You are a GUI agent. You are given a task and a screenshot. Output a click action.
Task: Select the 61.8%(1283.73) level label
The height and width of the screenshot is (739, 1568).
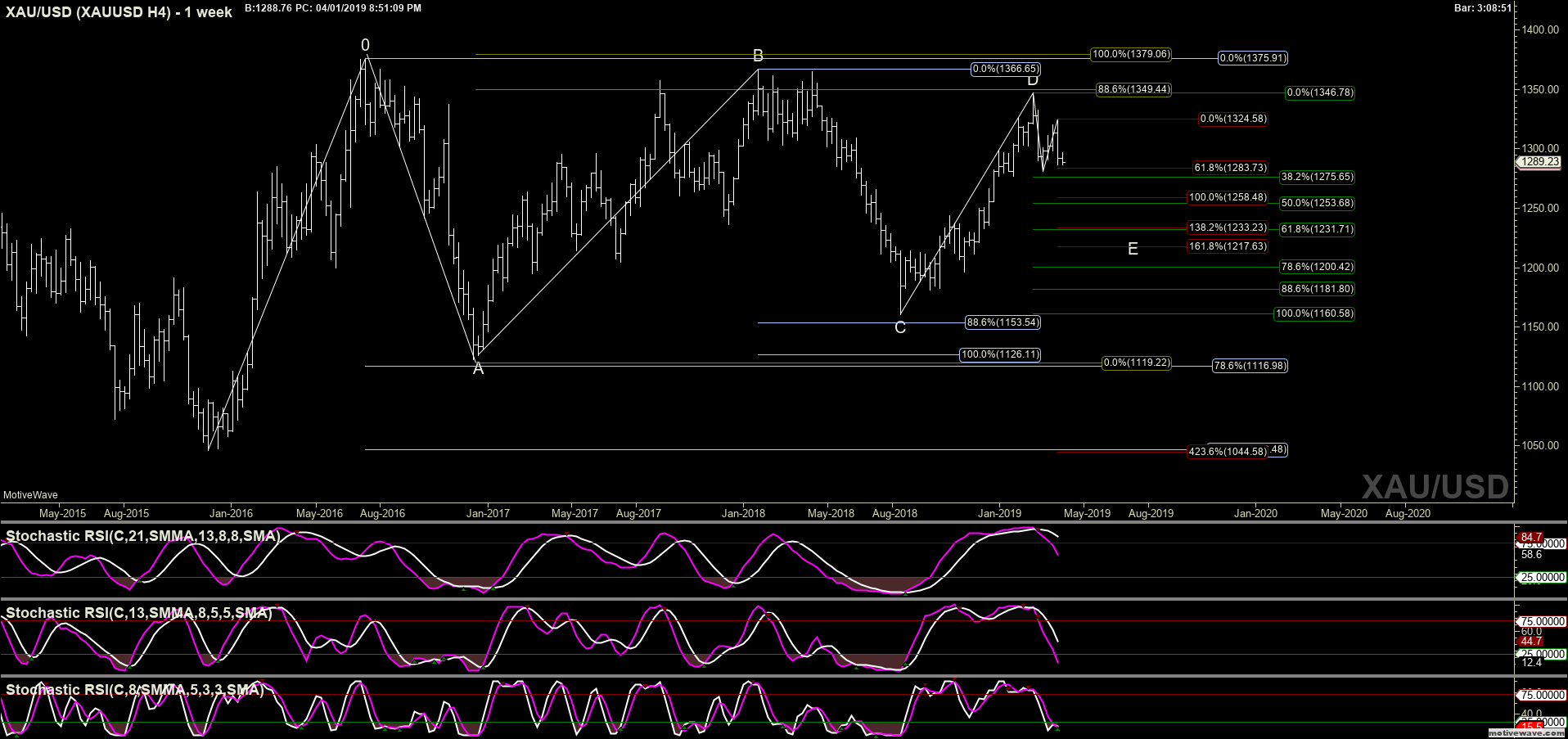coord(1230,168)
